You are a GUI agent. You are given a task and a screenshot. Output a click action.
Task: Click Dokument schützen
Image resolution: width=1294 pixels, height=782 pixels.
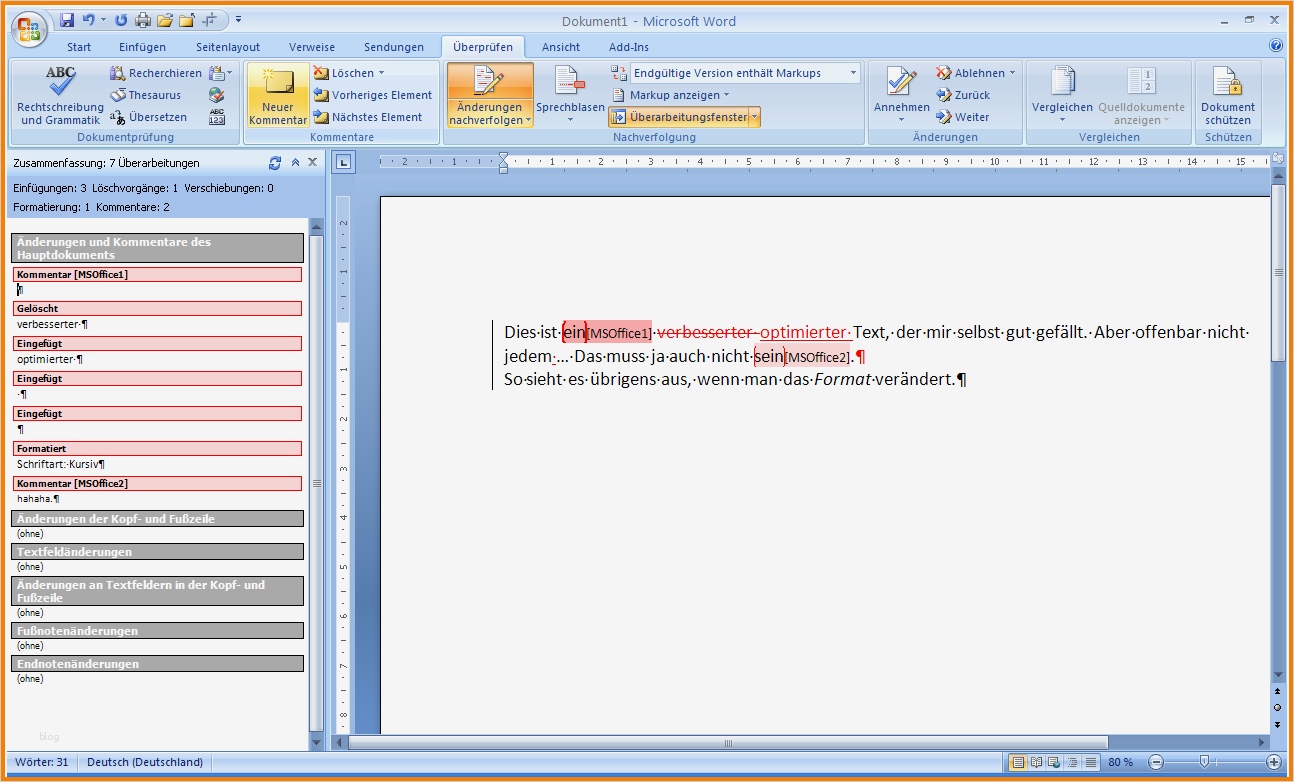point(1228,95)
